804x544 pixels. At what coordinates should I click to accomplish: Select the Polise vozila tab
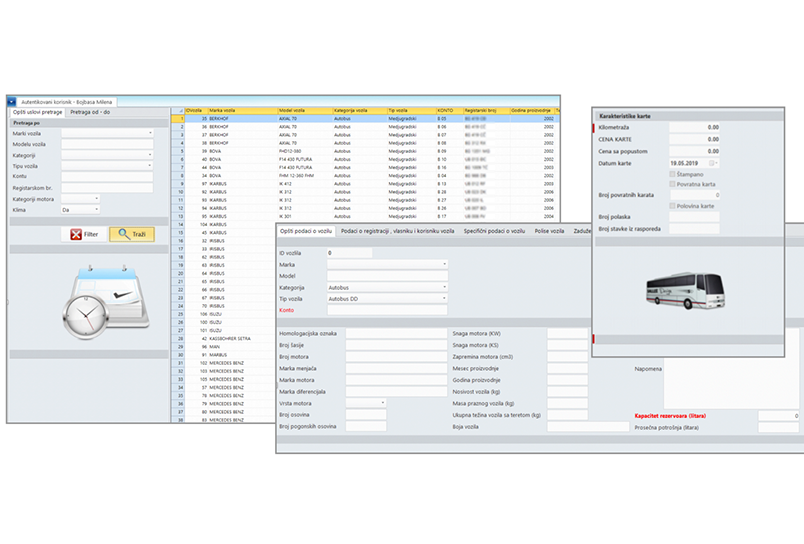coord(549,231)
